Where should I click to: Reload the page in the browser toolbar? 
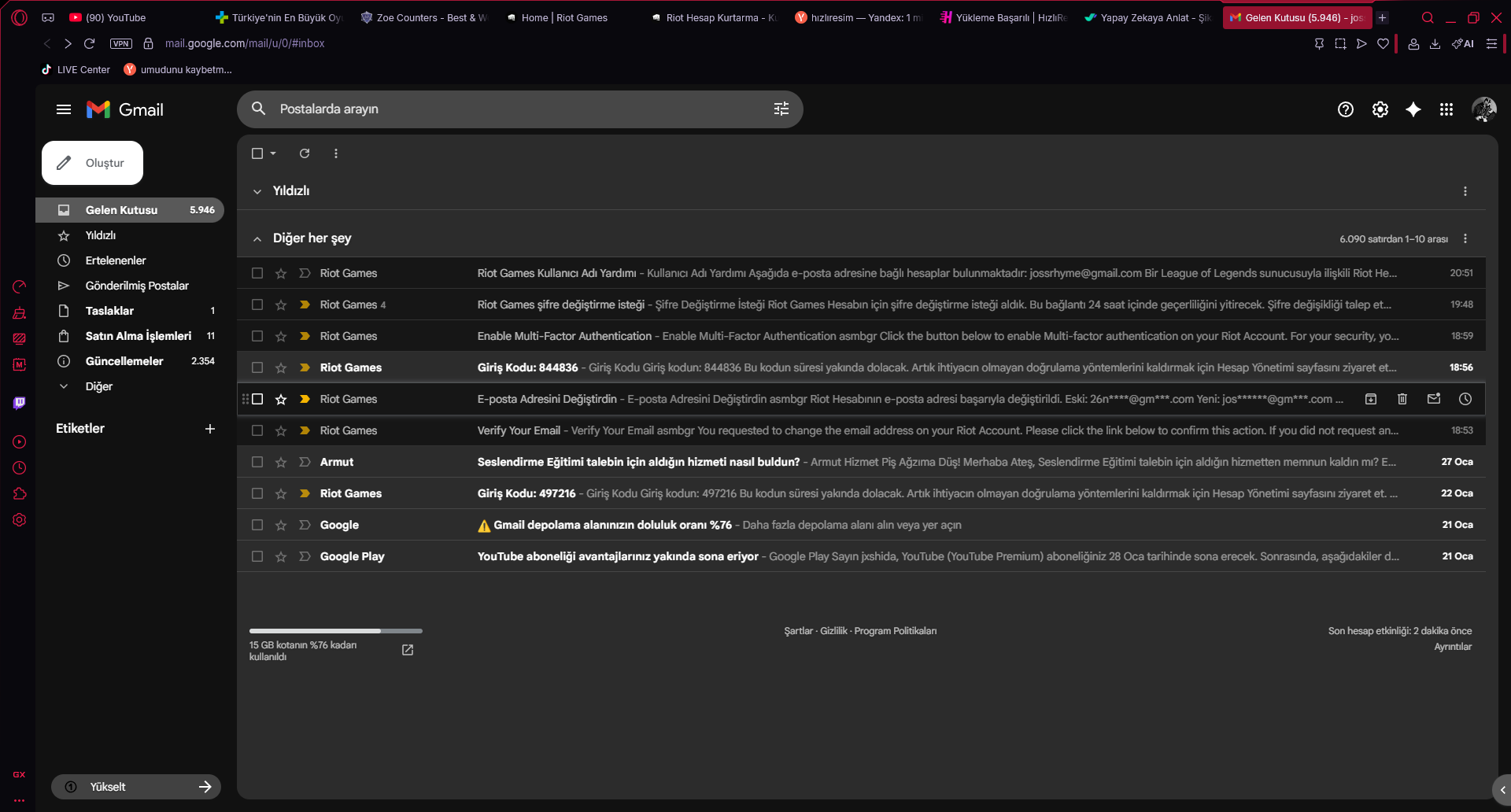90,43
